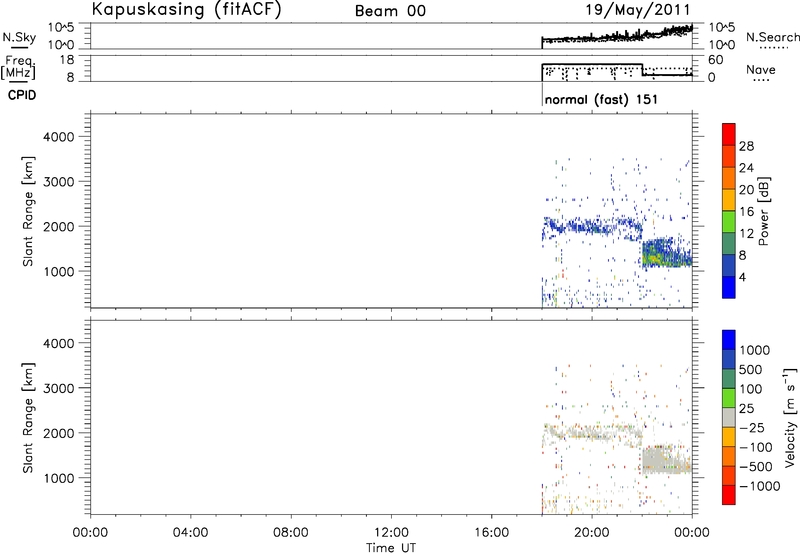Viewport: 800px width, 554px height.
Task: Click the '100' Velocity colorbar tick label
Action: click(751, 389)
